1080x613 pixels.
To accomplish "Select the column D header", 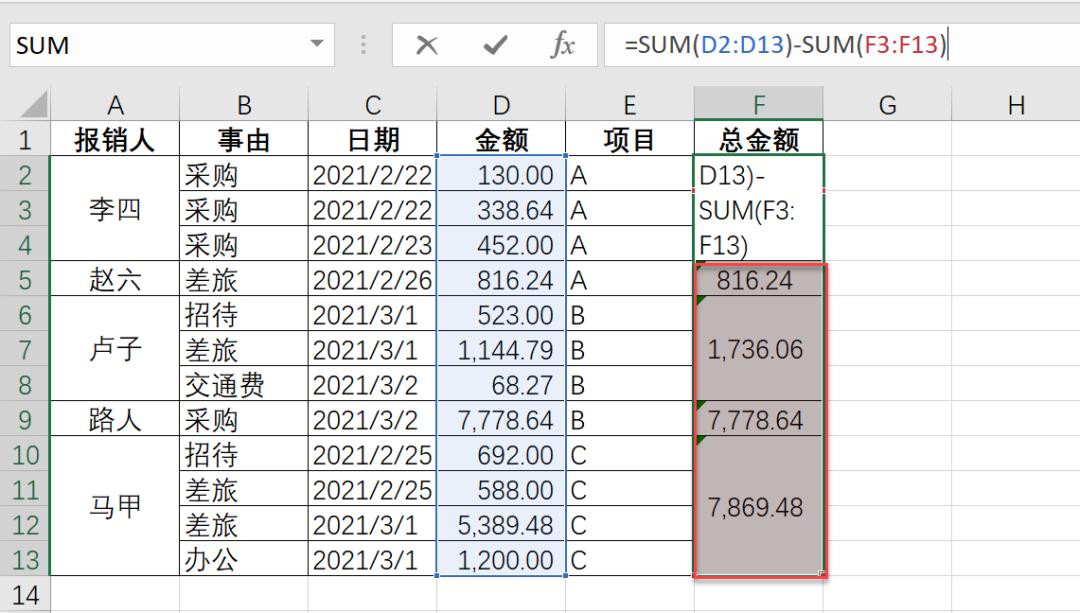I will tap(501, 103).
